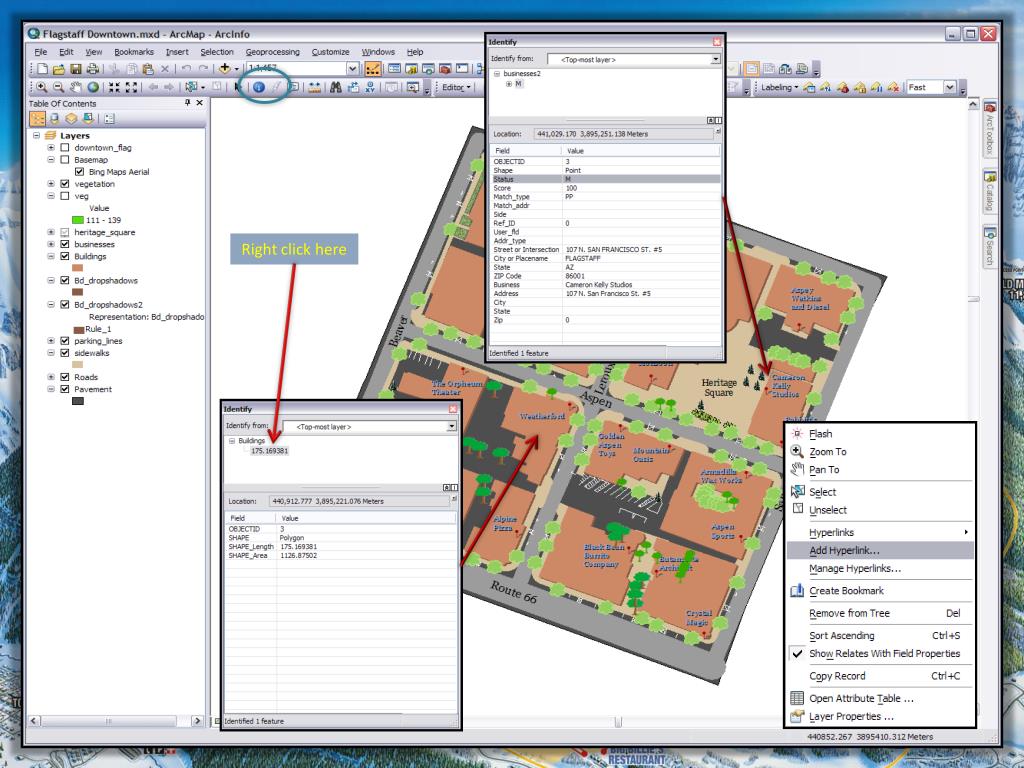Choose Add Hyperlink in context menu

(x=880, y=551)
